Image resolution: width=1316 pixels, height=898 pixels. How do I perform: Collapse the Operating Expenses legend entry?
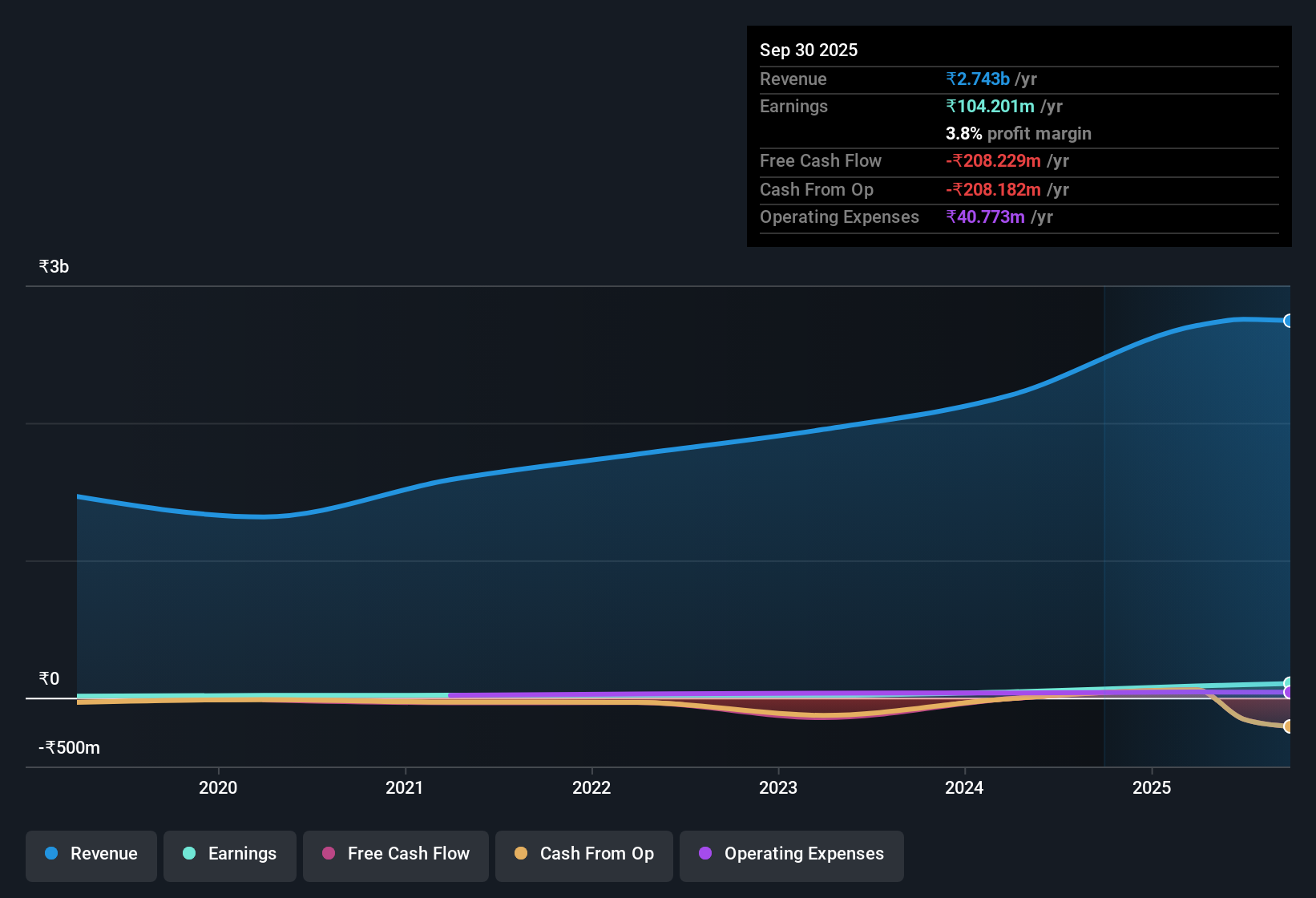(x=791, y=854)
